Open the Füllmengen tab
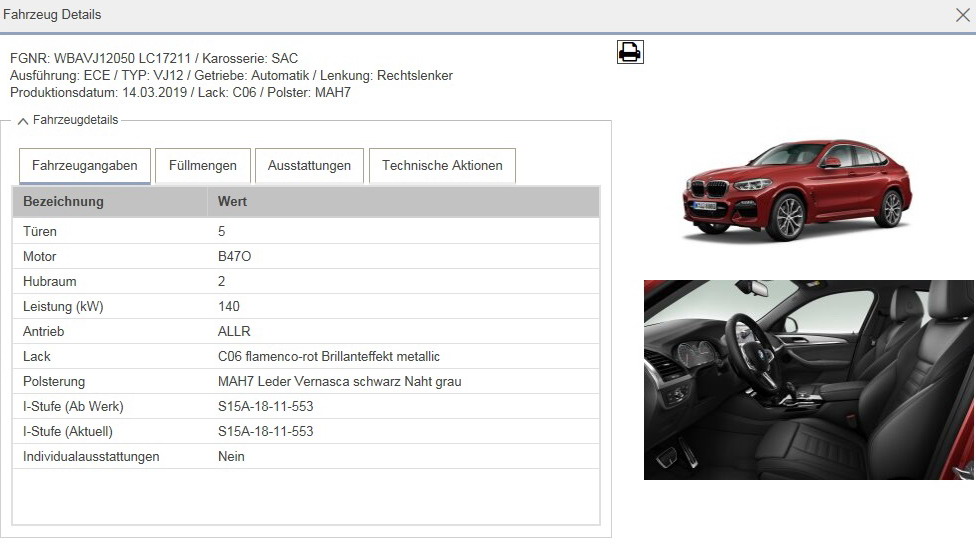Viewport: 976px width, 548px height. (203, 166)
